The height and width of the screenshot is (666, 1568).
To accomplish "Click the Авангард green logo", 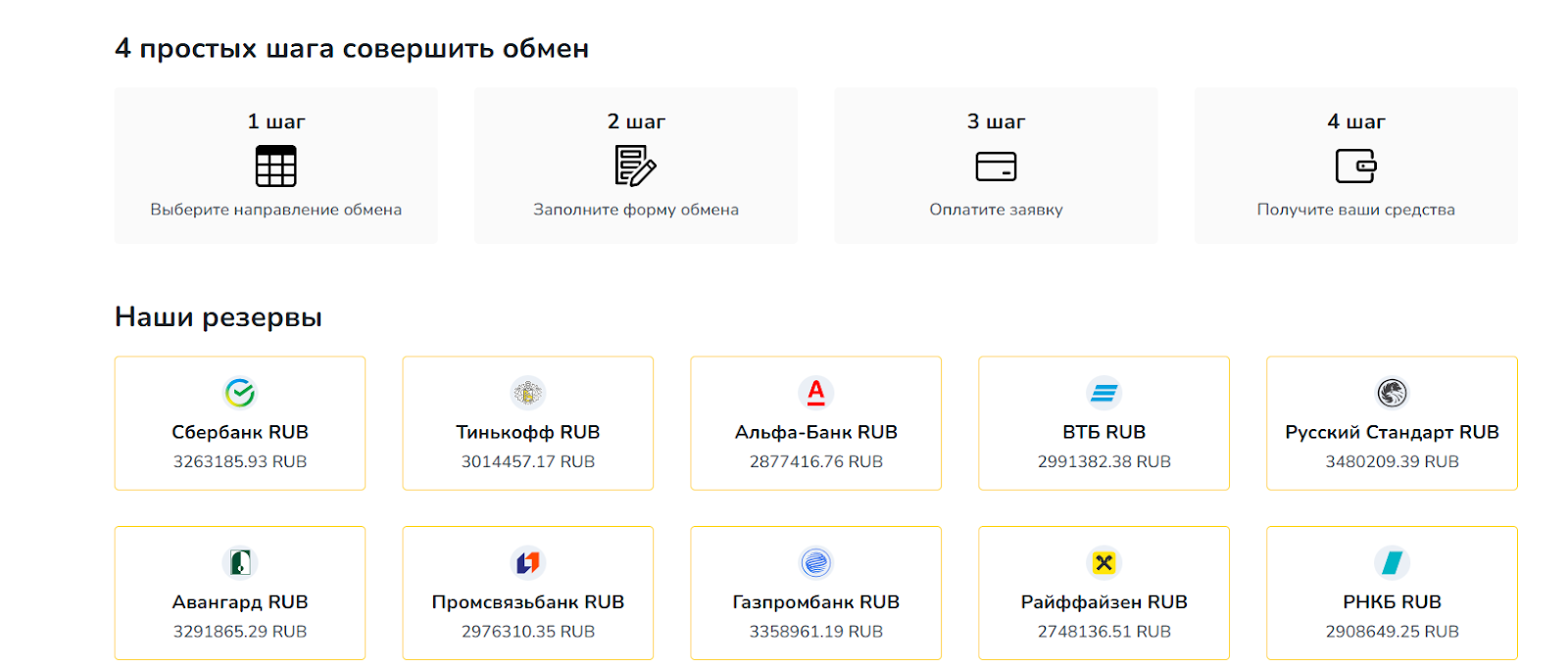I will pos(240,563).
